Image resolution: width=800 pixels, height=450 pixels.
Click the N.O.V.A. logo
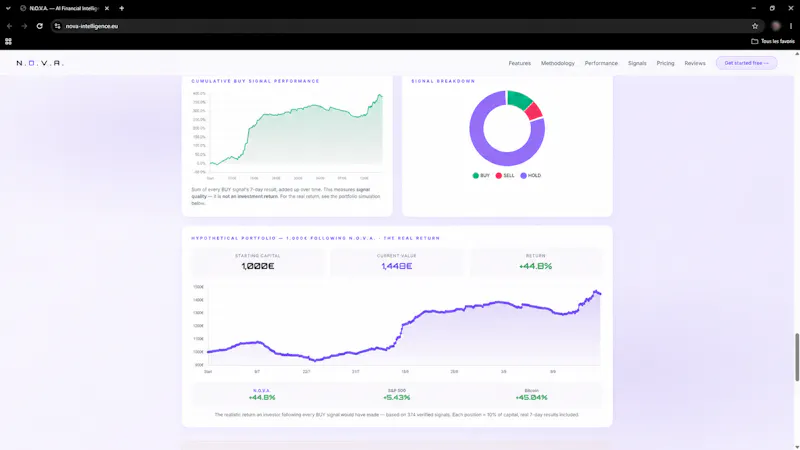[x=40, y=63]
